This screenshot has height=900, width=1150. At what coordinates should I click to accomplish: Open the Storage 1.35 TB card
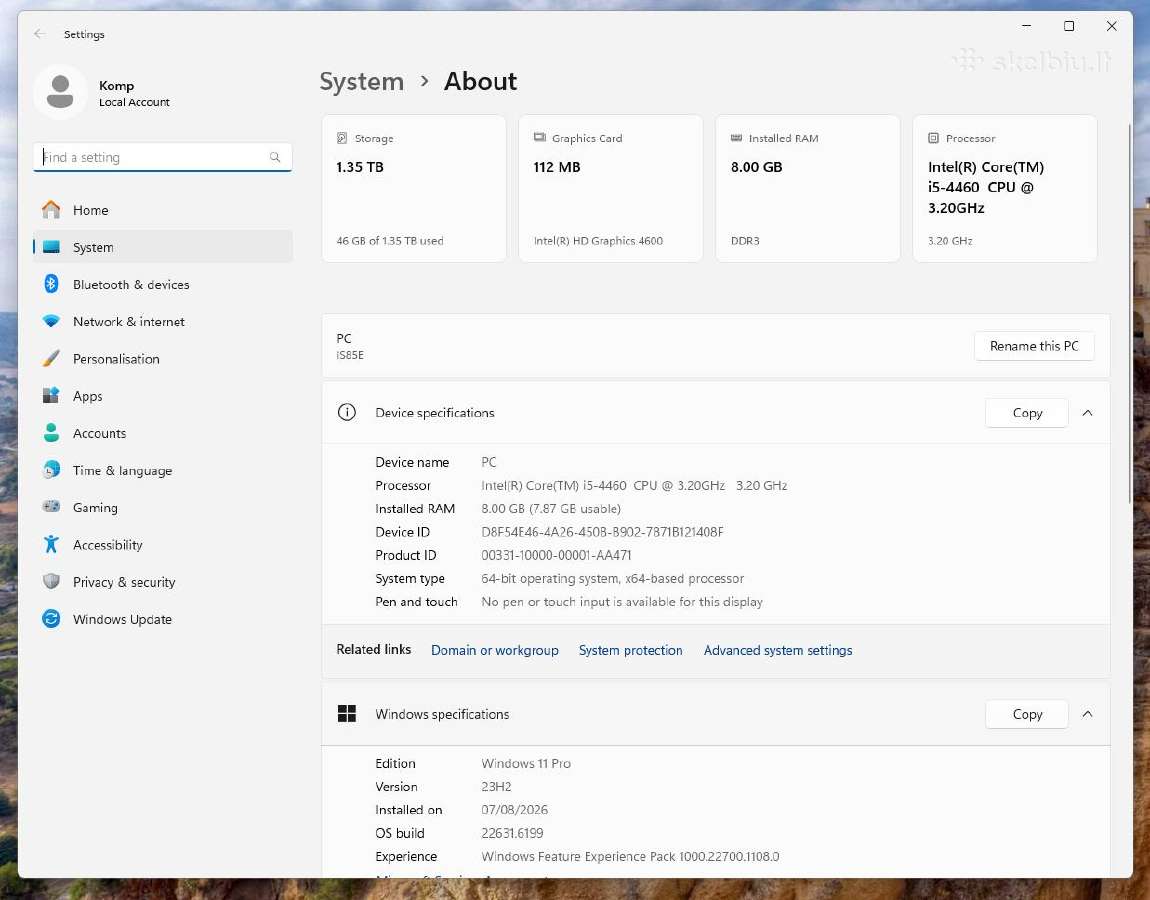pyautogui.click(x=414, y=189)
